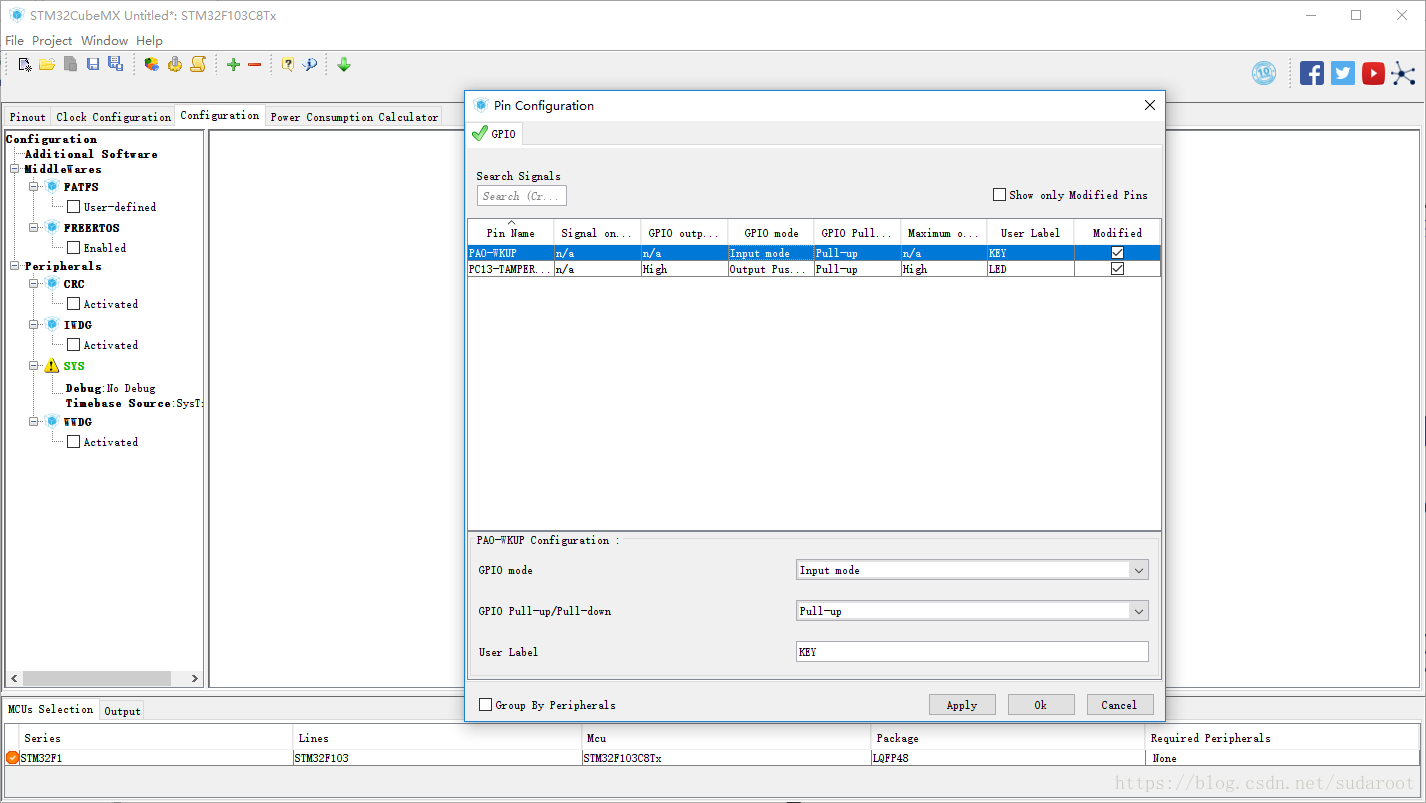Close the Pin Configuration dialog

click(1149, 105)
